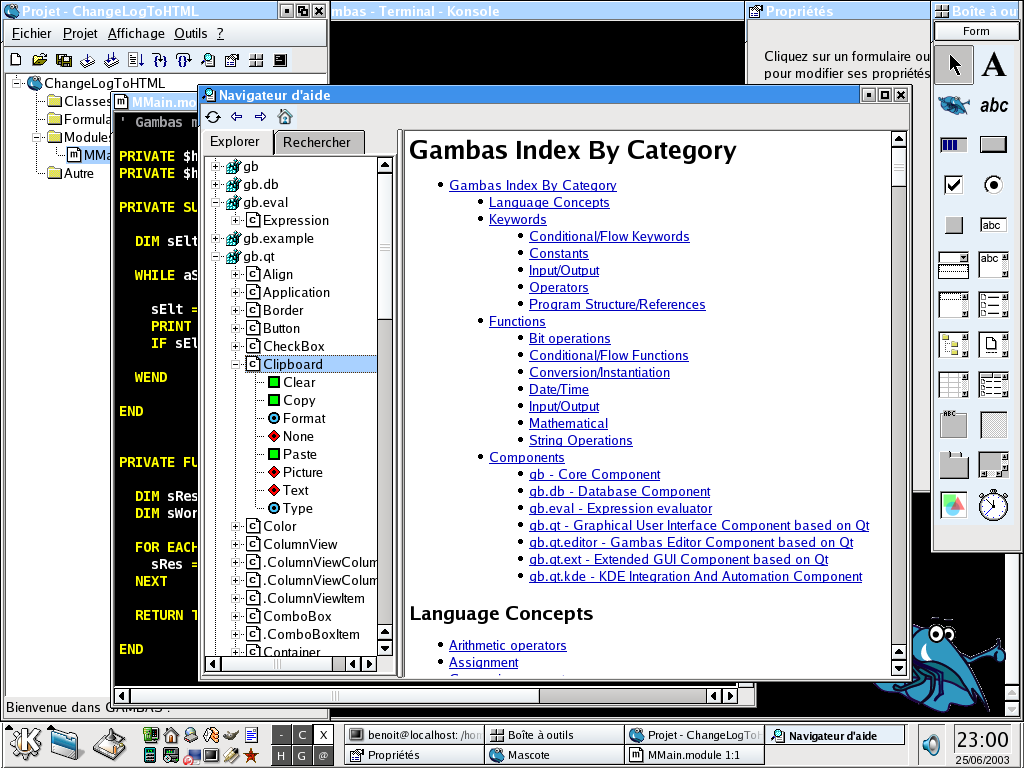This screenshot has height=768, width=1024.
Task: Switch to the Explorer tab
Action: pos(235,142)
